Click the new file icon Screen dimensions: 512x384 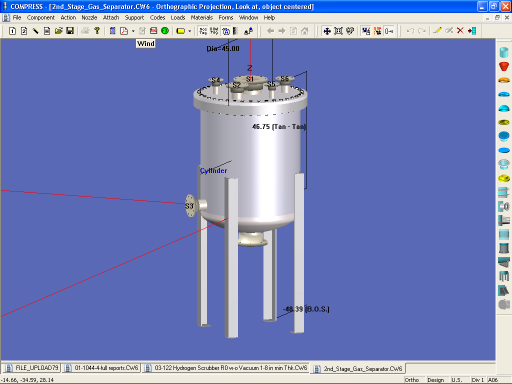pos(12,31)
